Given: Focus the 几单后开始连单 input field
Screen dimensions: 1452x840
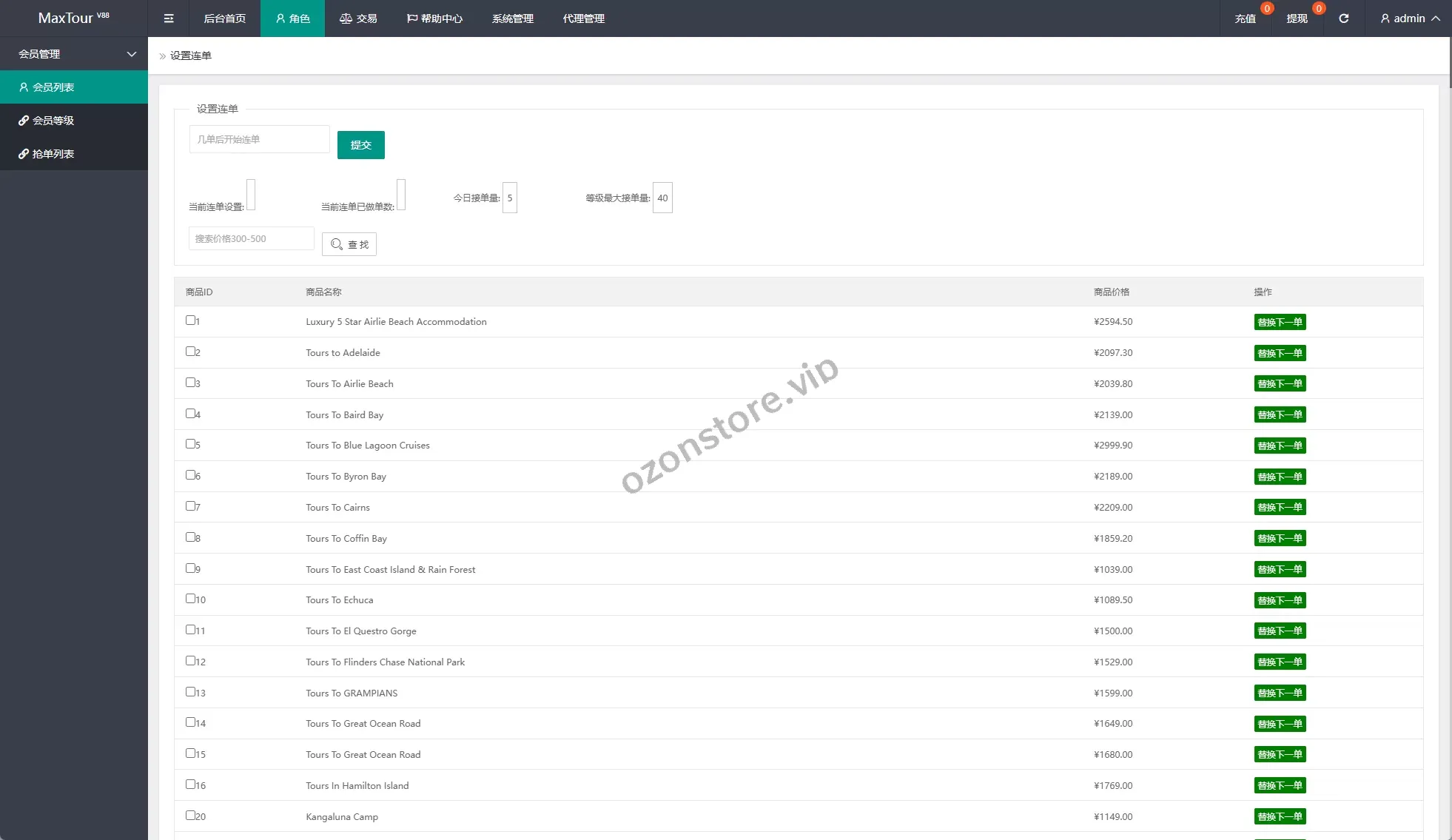Looking at the screenshot, I should click(x=259, y=139).
